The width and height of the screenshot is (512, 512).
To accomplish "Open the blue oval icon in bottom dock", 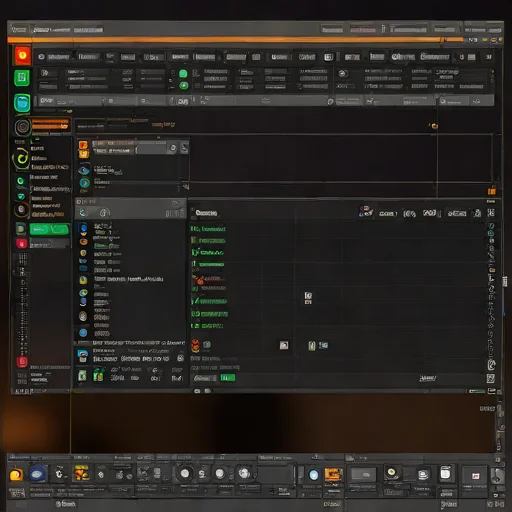I will [38, 473].
